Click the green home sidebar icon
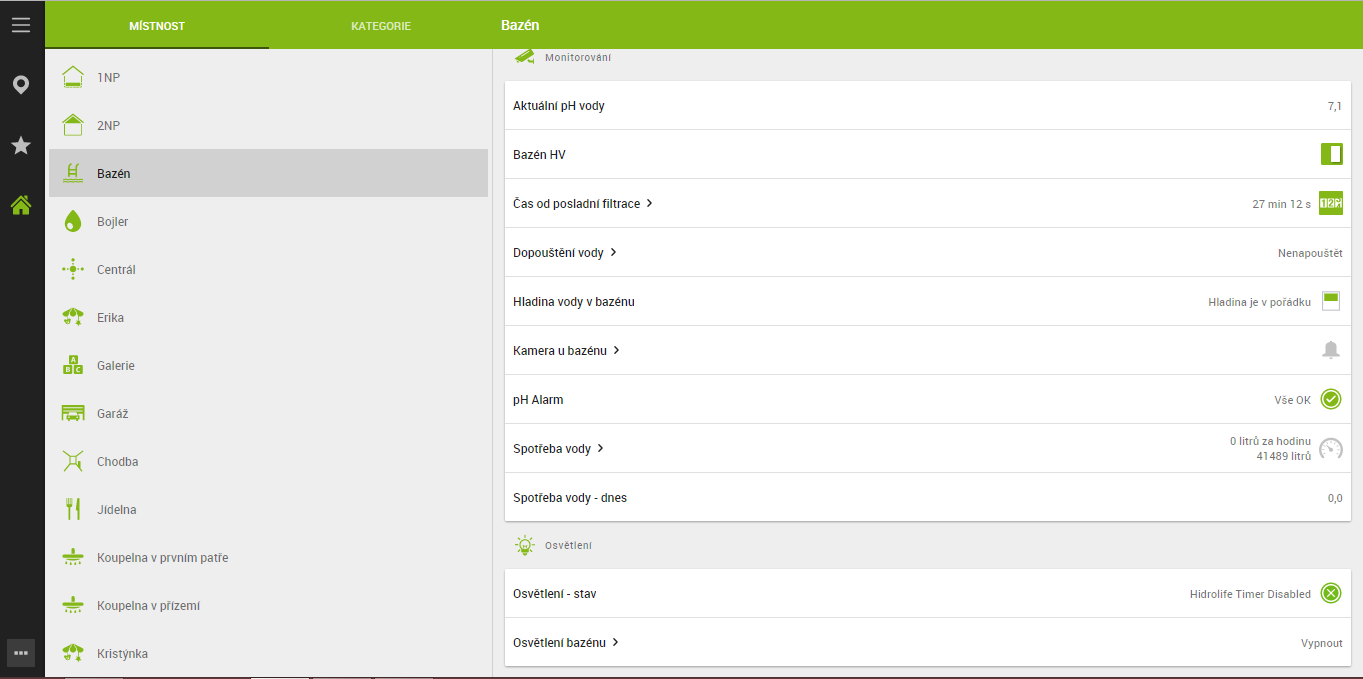This screenshot has height=679, width=1363. pos(21,206)
